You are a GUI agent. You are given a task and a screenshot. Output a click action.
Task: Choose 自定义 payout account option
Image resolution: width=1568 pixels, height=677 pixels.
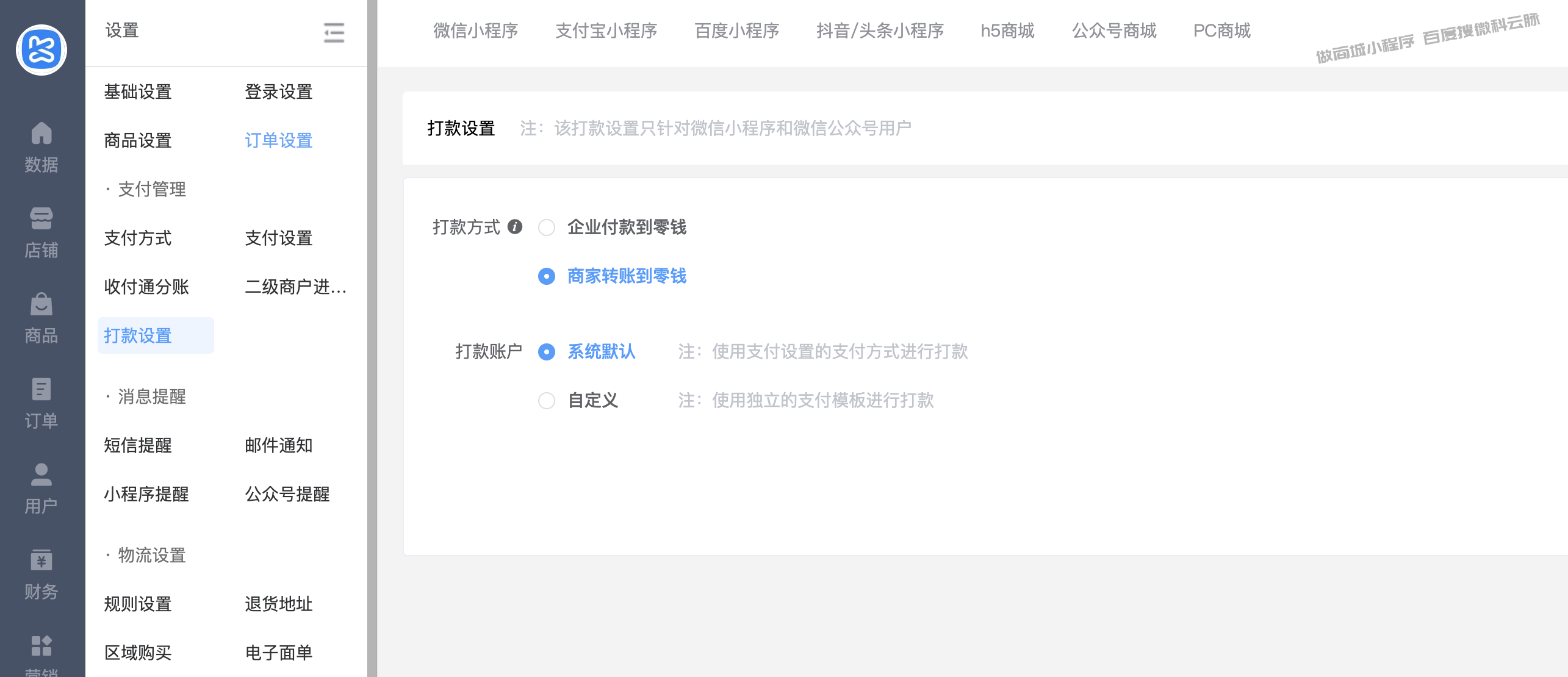547,401
